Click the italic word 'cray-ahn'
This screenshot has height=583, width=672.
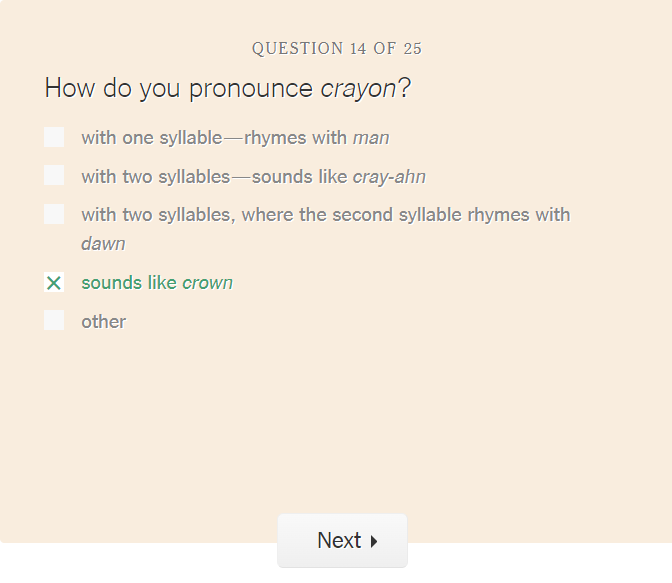389,177
